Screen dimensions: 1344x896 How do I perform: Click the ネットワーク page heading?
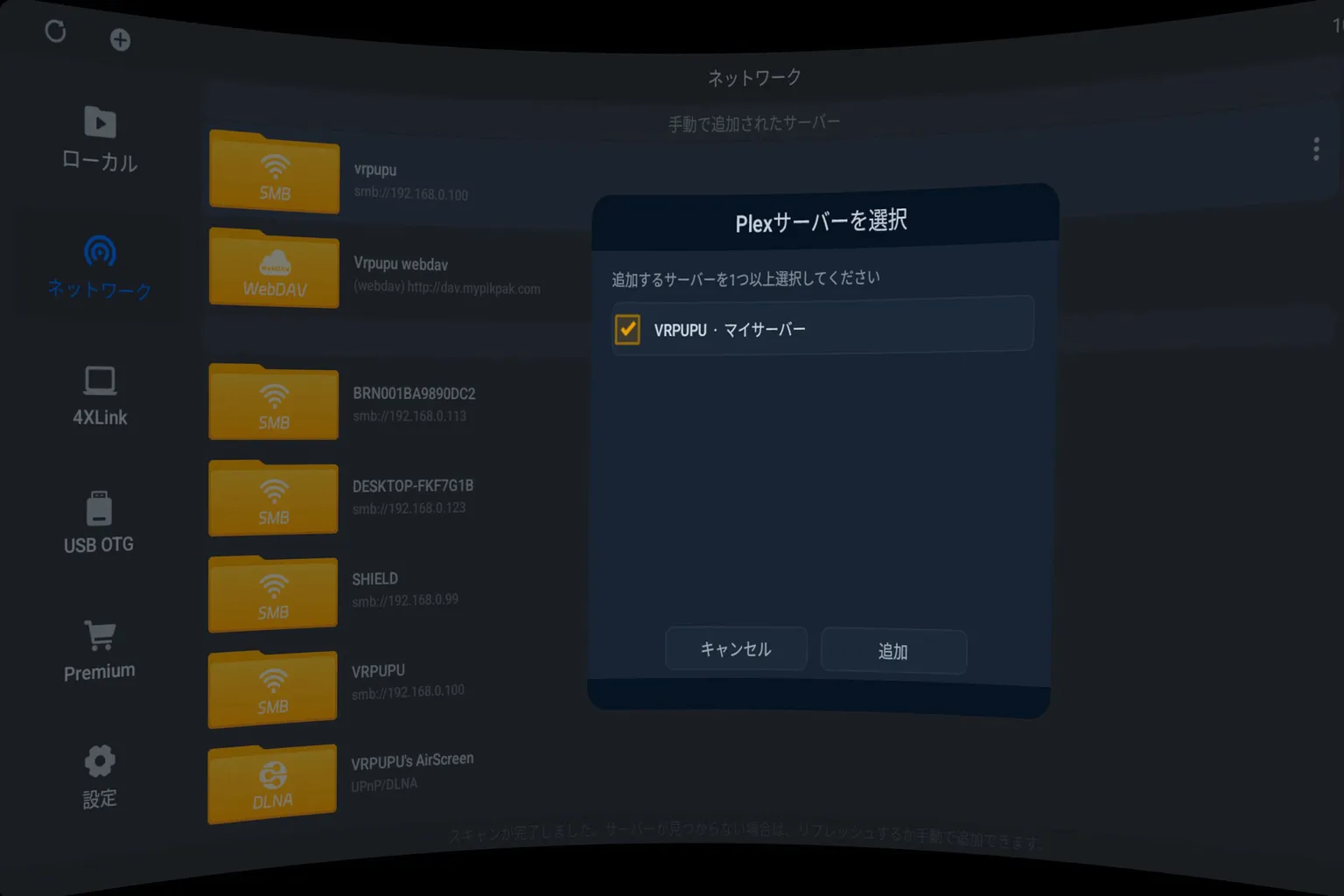754,78
